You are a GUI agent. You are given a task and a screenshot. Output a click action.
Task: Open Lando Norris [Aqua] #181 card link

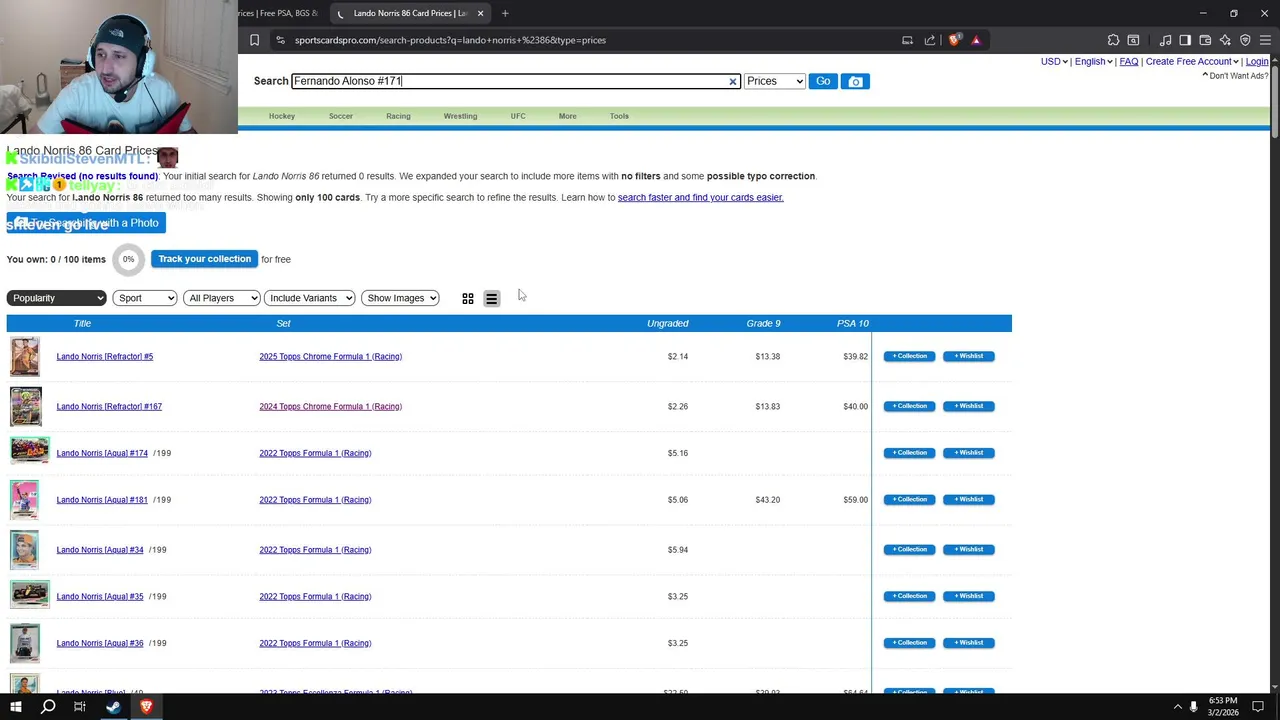click(102, 500)
